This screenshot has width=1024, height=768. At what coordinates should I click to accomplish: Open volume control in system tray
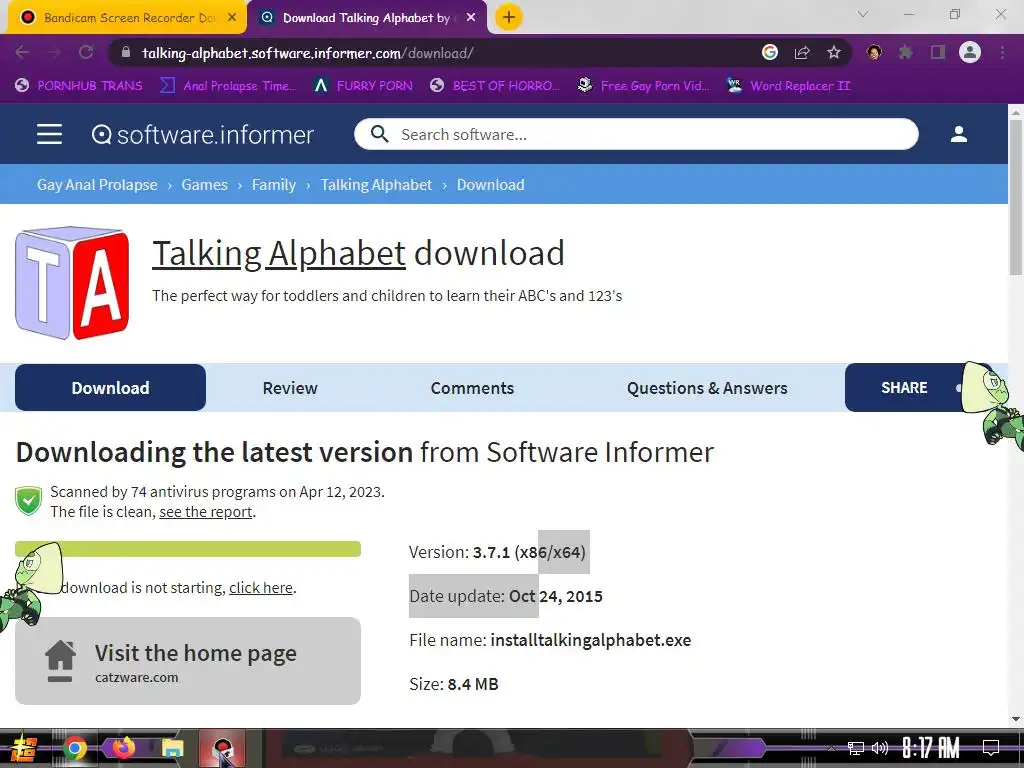[x=880, y=748]
